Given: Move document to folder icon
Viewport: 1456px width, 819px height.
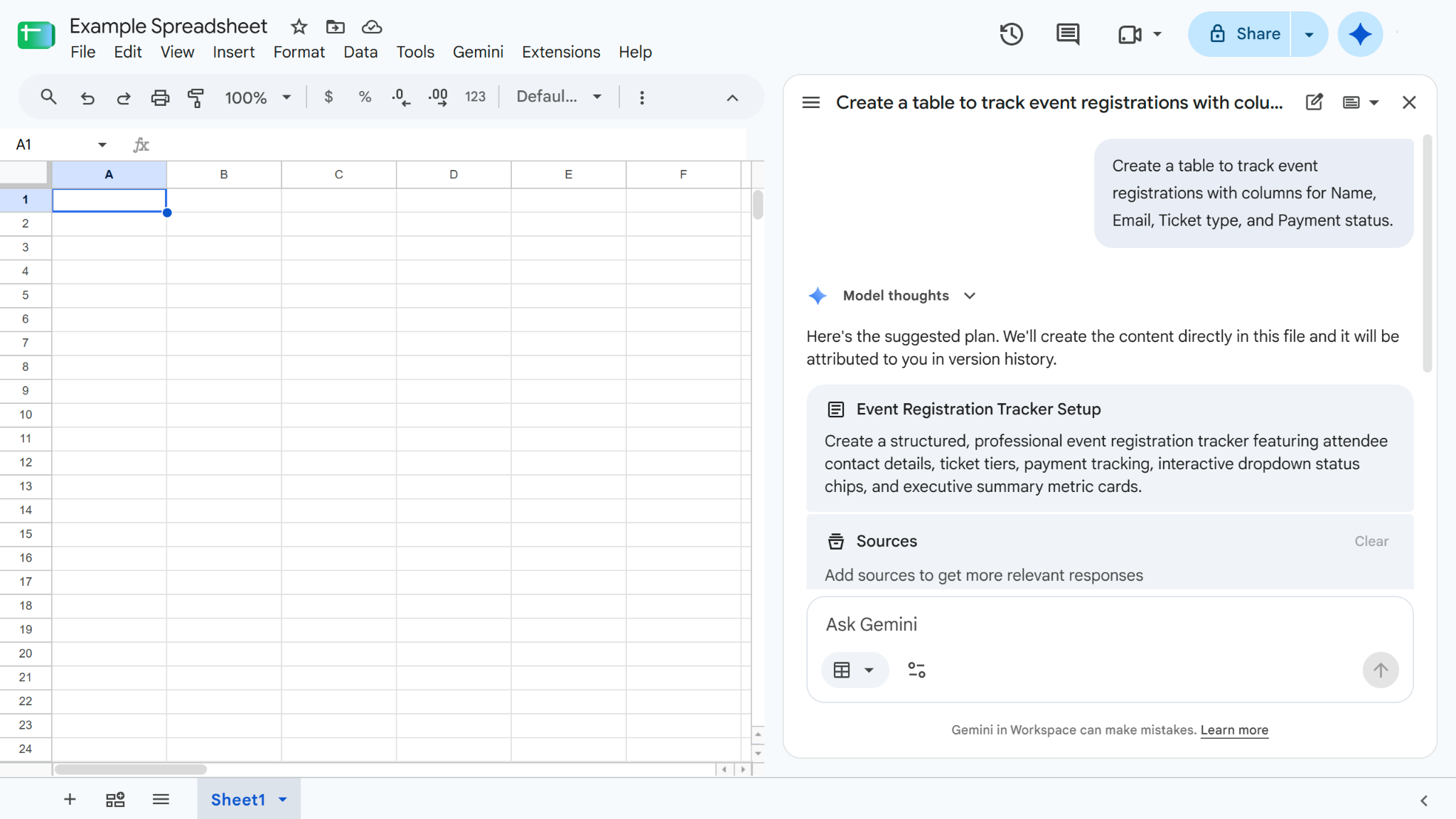Looking at the screenshot, I should (x=335, y=27).
